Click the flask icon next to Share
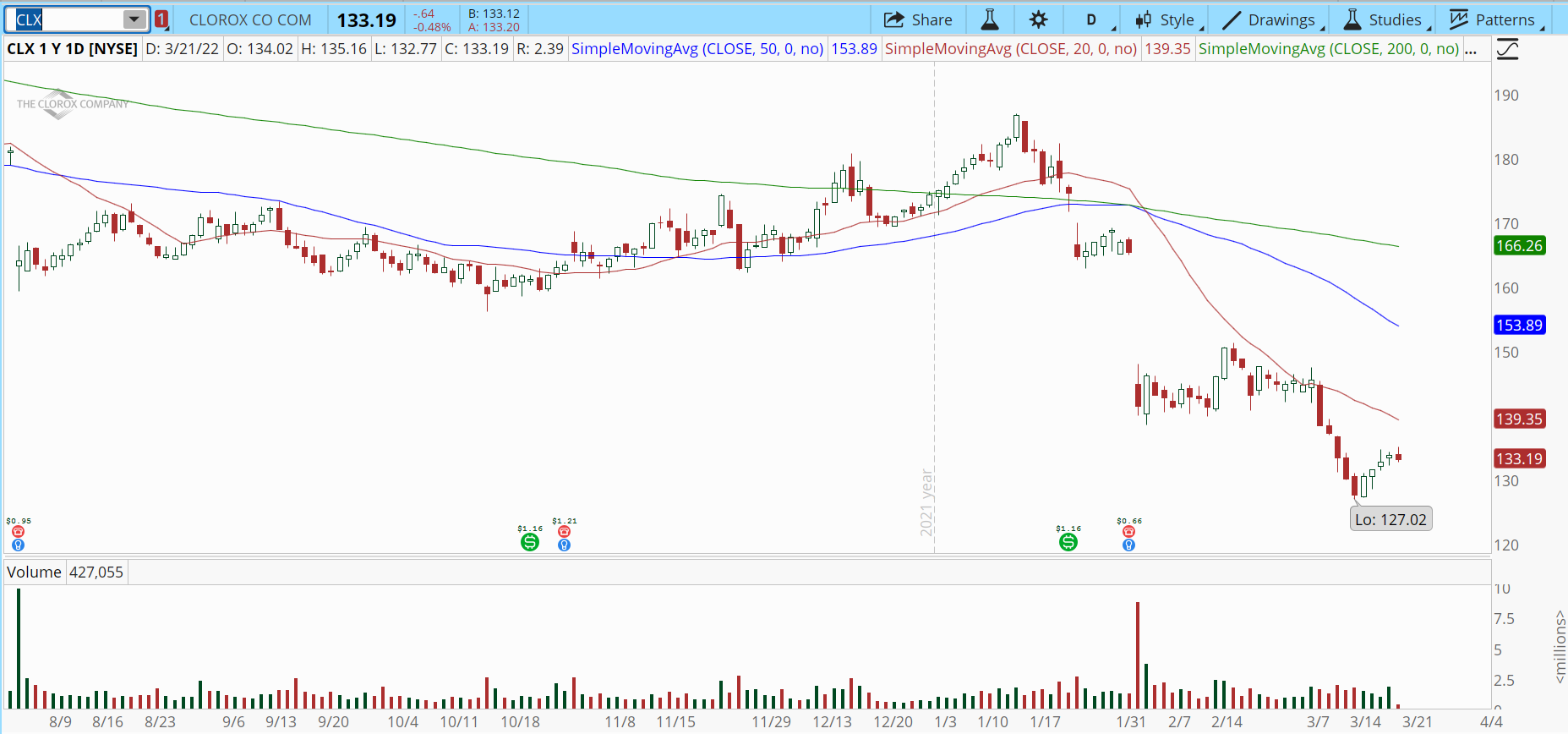The width and height of the screenshot is (1568, 734). pyautogui.click(x=990, y=19)
